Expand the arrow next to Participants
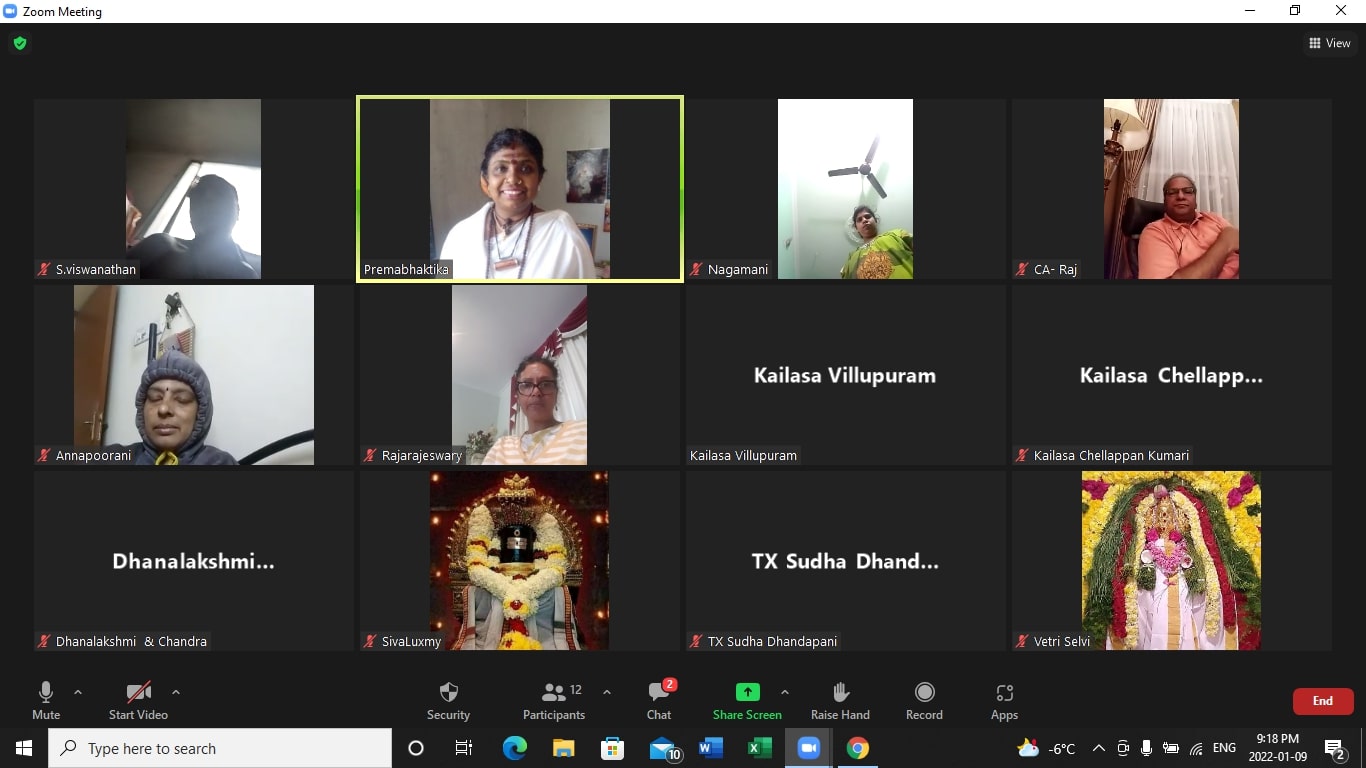1366x768 pixels. pos(606,692)
